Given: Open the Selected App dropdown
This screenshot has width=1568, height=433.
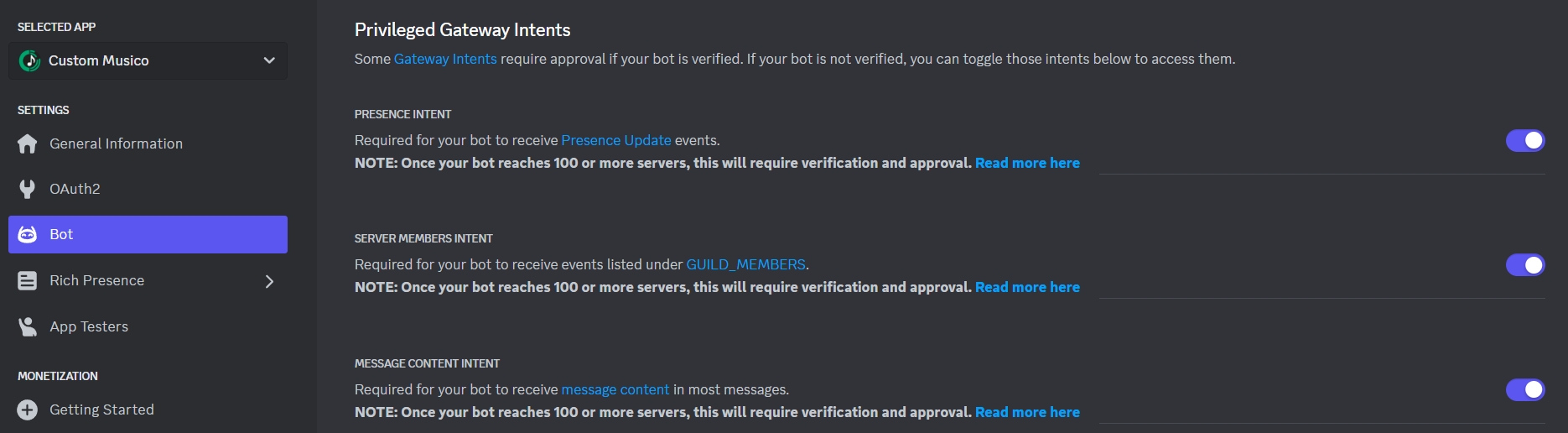Looking at the screenshot, I should click(269, 60).
